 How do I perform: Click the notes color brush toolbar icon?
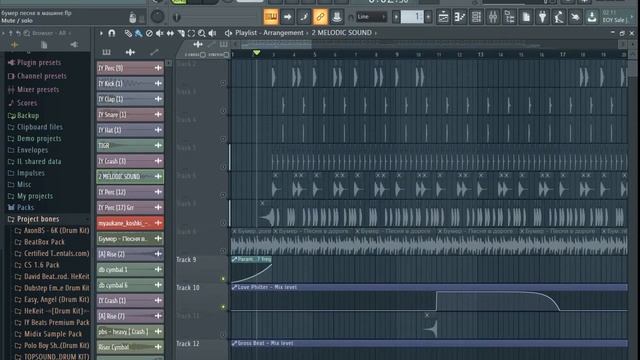[304, 17]
